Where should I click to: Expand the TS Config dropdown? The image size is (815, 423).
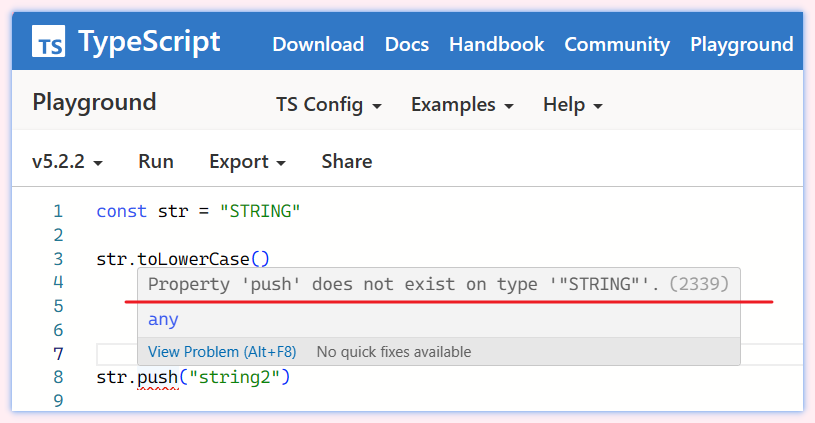point(329,104)
